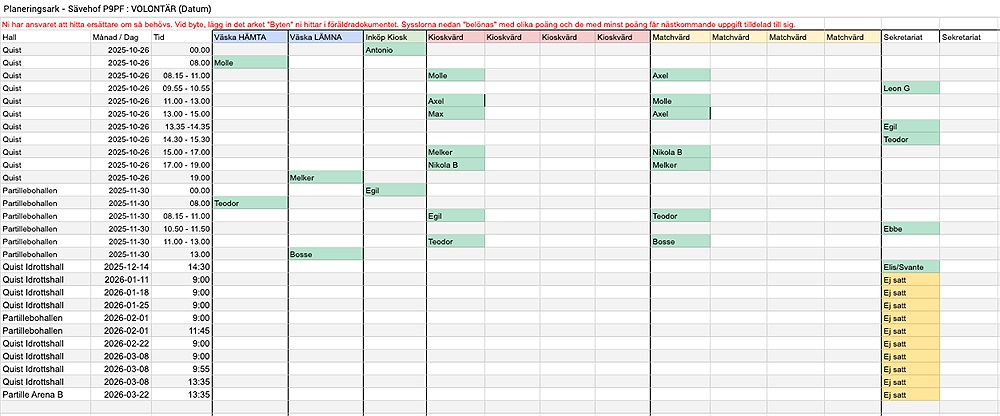Click the Ebbe cell in Sekretariat column
The image size is (1000, 416).
click(x=910, y=229)
